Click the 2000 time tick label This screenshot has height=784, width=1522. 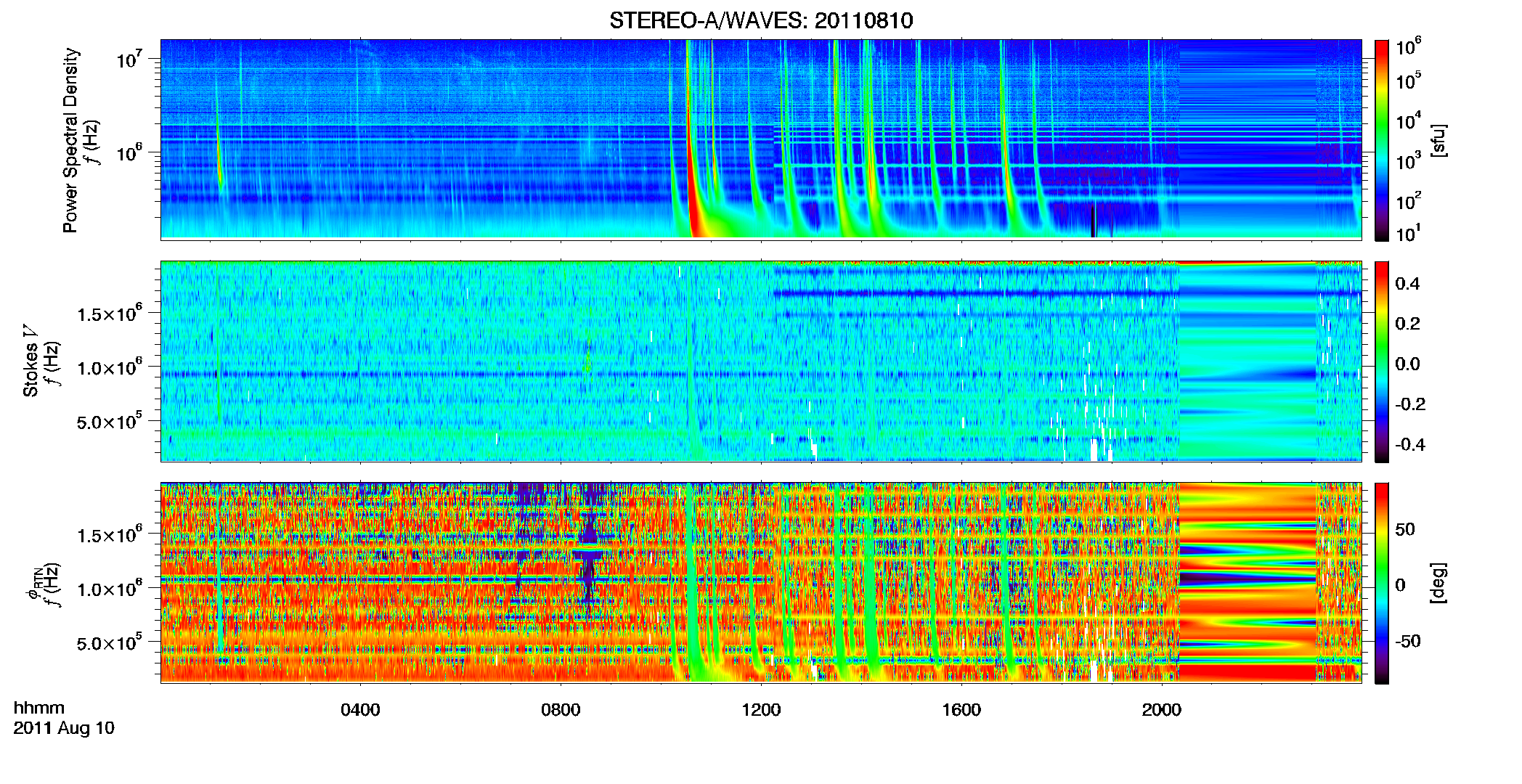(x=1162, y=709)
